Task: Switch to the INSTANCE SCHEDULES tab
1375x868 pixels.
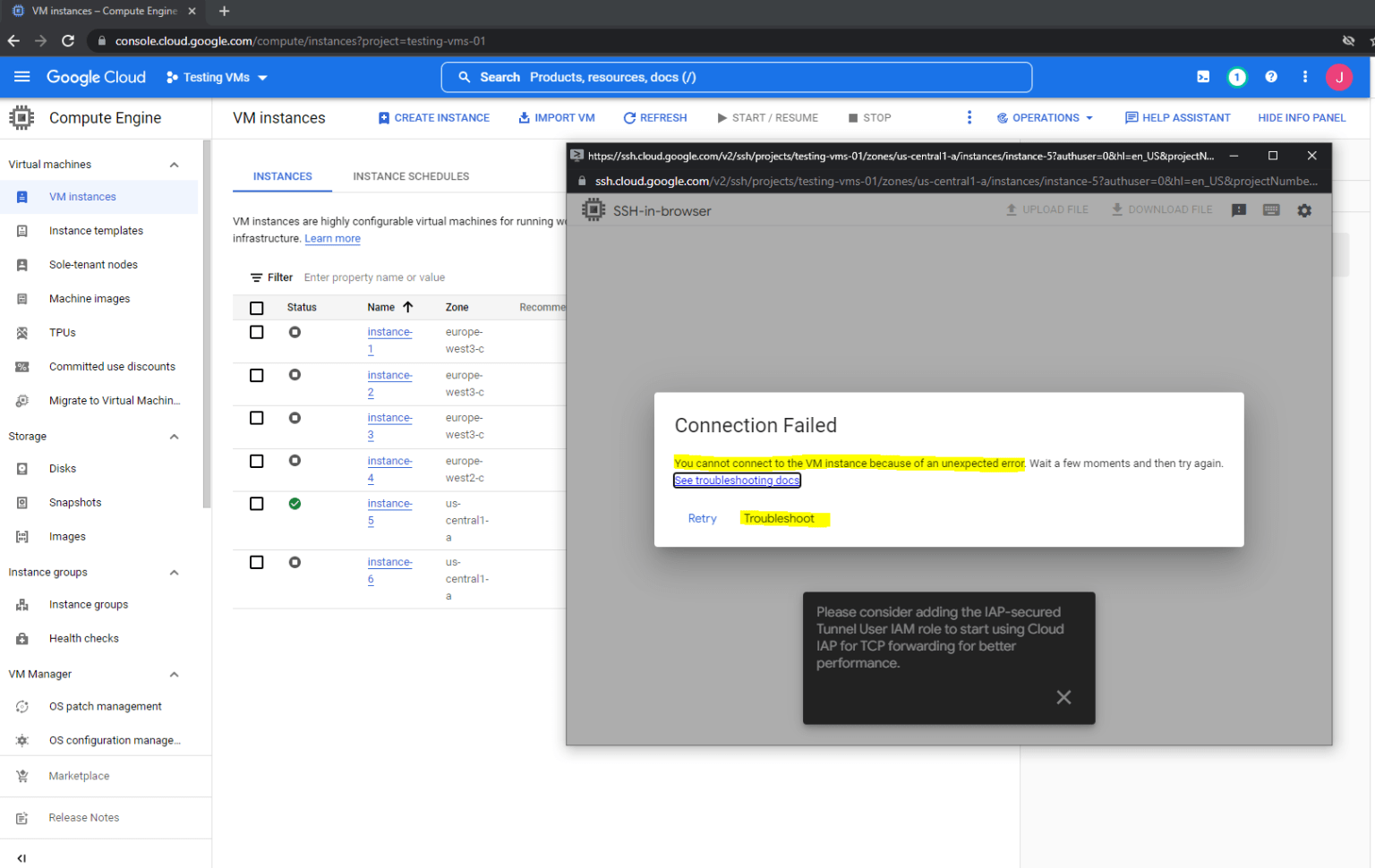Action: 411,176
